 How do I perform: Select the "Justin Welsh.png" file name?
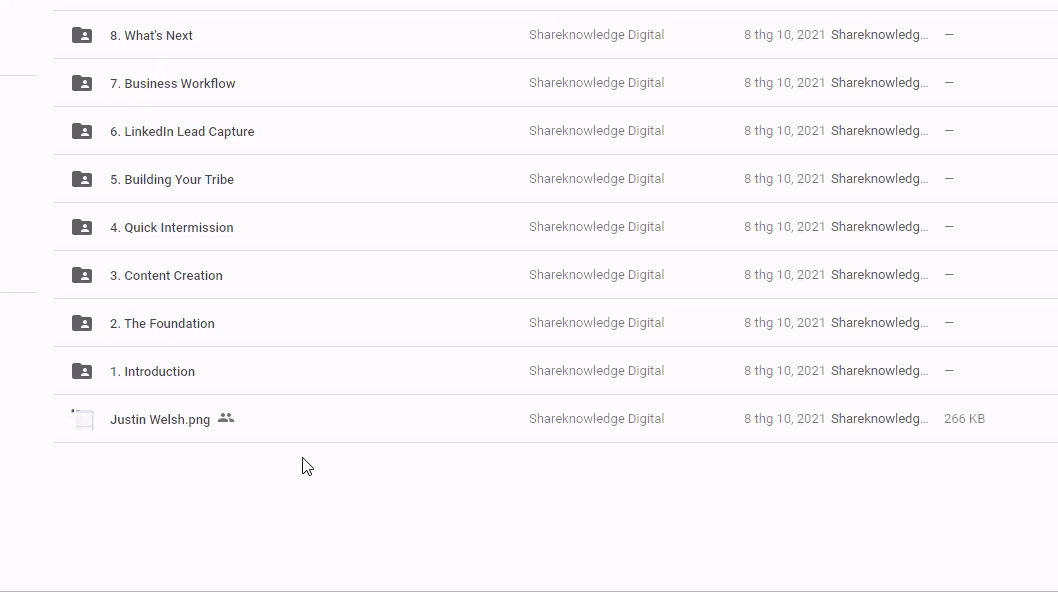click(x=160, y=420)
